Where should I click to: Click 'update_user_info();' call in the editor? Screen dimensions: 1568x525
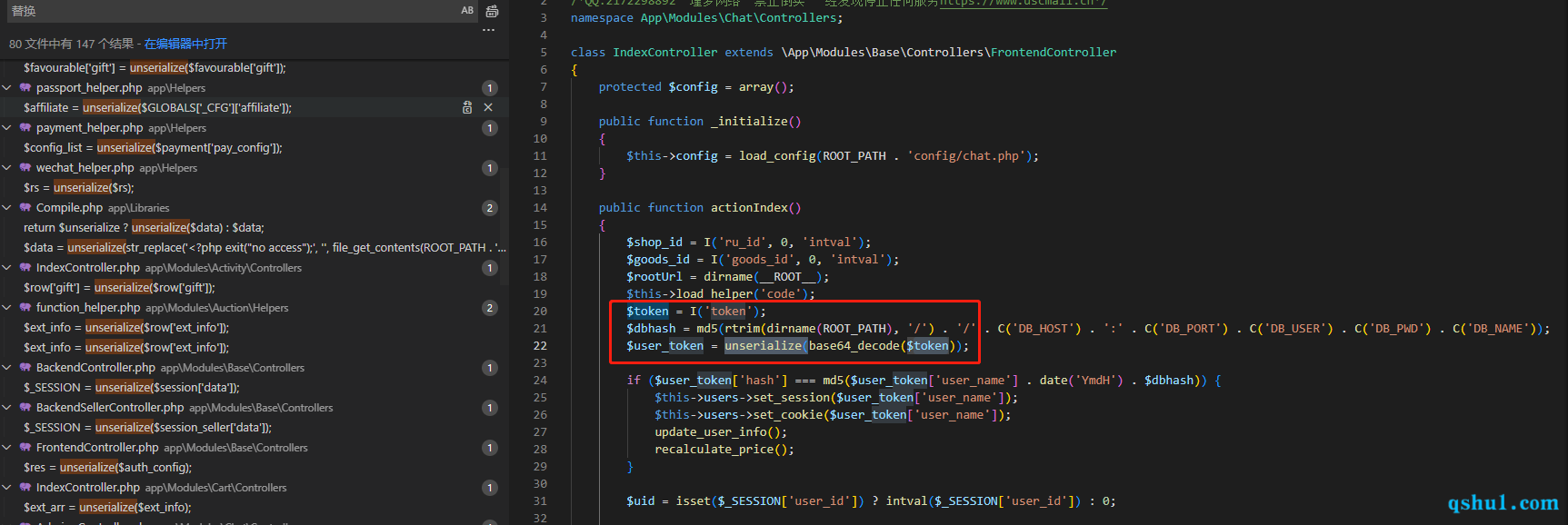tap(721, 431)
